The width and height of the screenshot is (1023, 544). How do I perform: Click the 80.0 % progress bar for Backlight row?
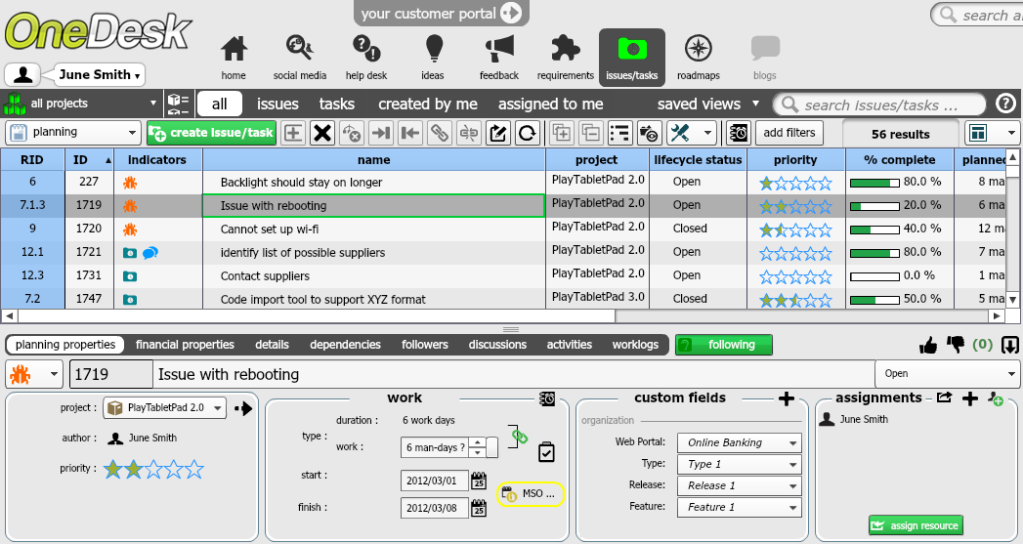pos(874,183)
